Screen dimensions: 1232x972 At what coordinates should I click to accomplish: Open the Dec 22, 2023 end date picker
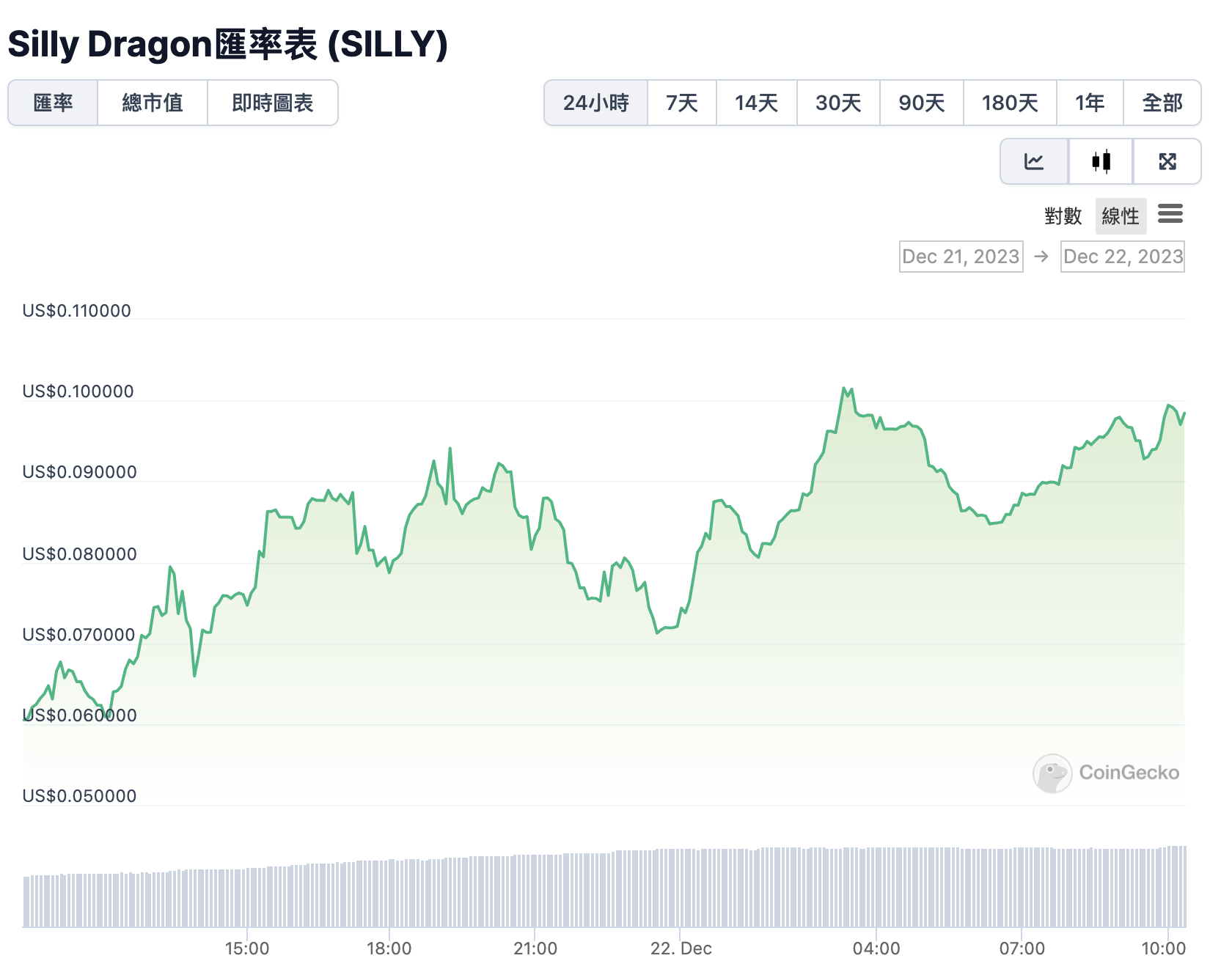[1122, 257]
